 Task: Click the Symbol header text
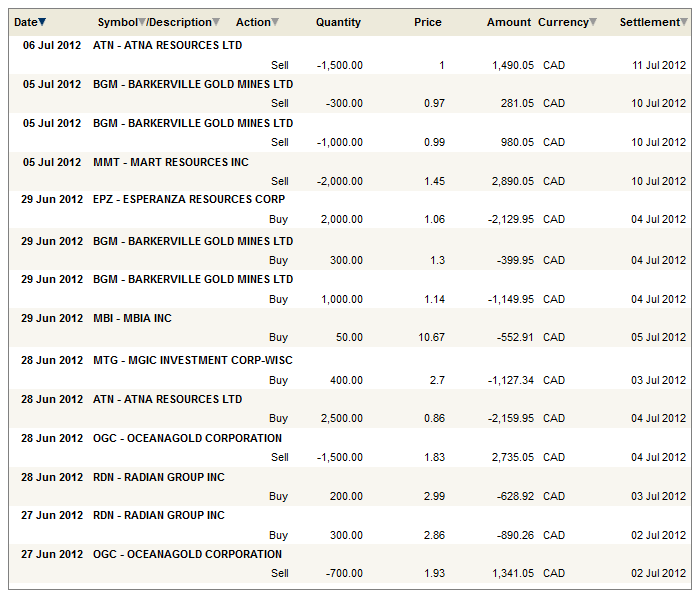117,22
